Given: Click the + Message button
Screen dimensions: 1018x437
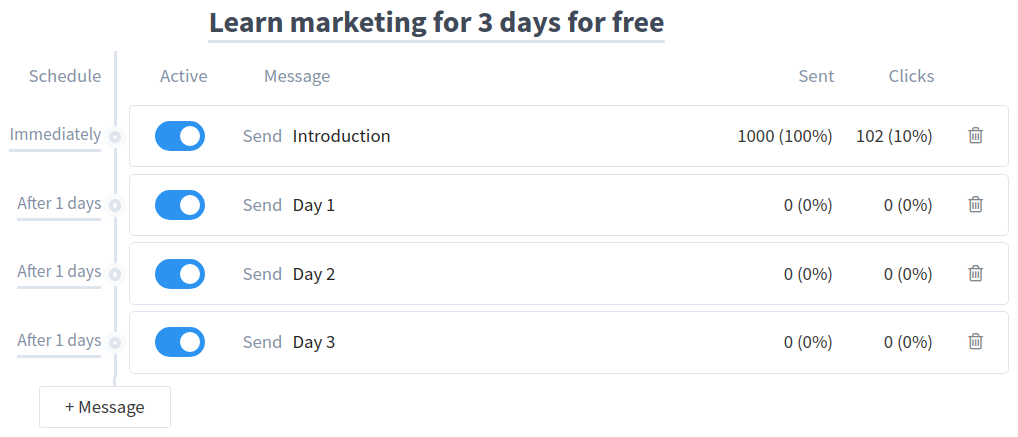Looking at the screenshot, I should pyautogui.click(x=105, y=407).
